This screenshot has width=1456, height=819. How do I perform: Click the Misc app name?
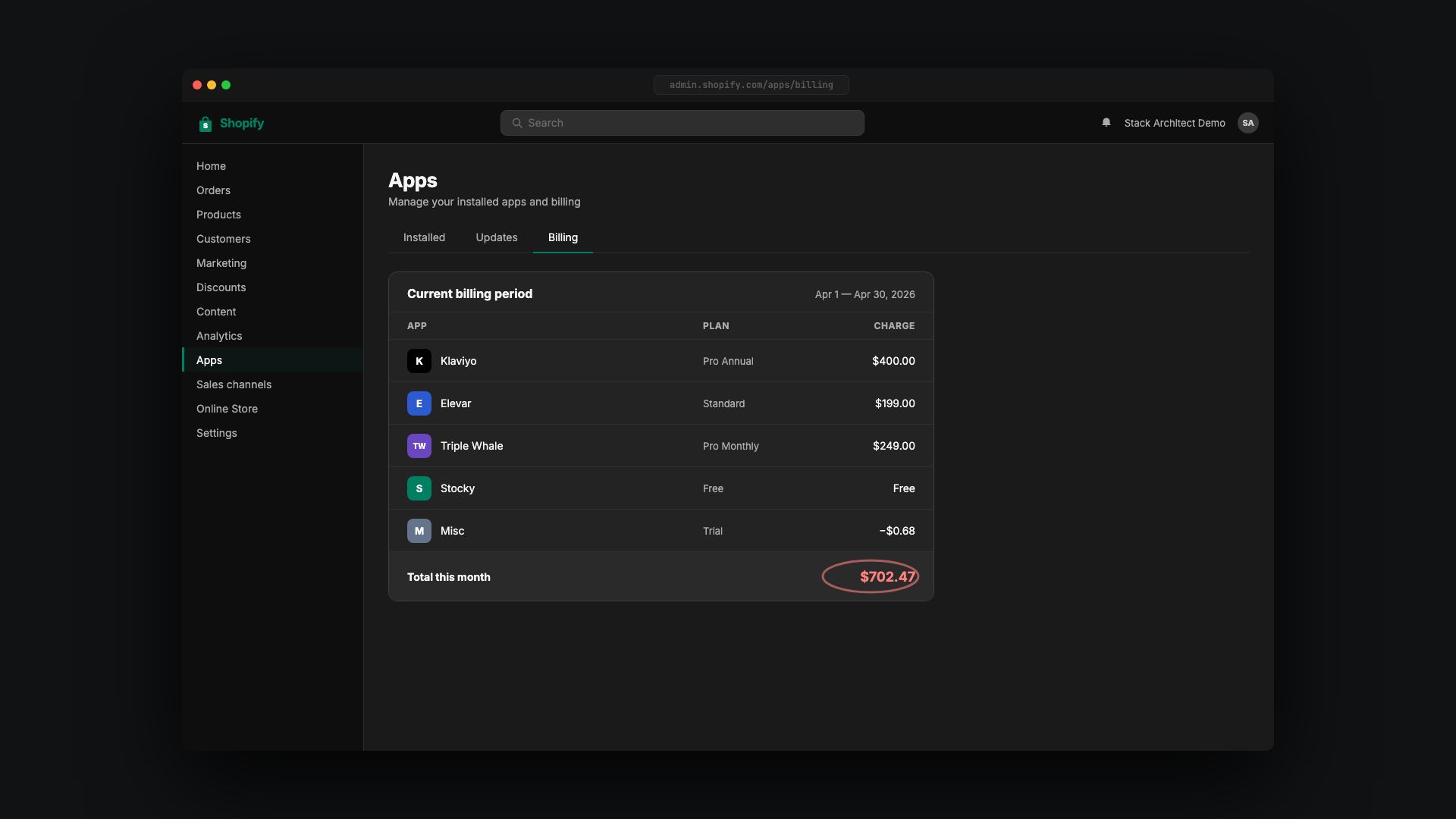click(x=452, y=531)
